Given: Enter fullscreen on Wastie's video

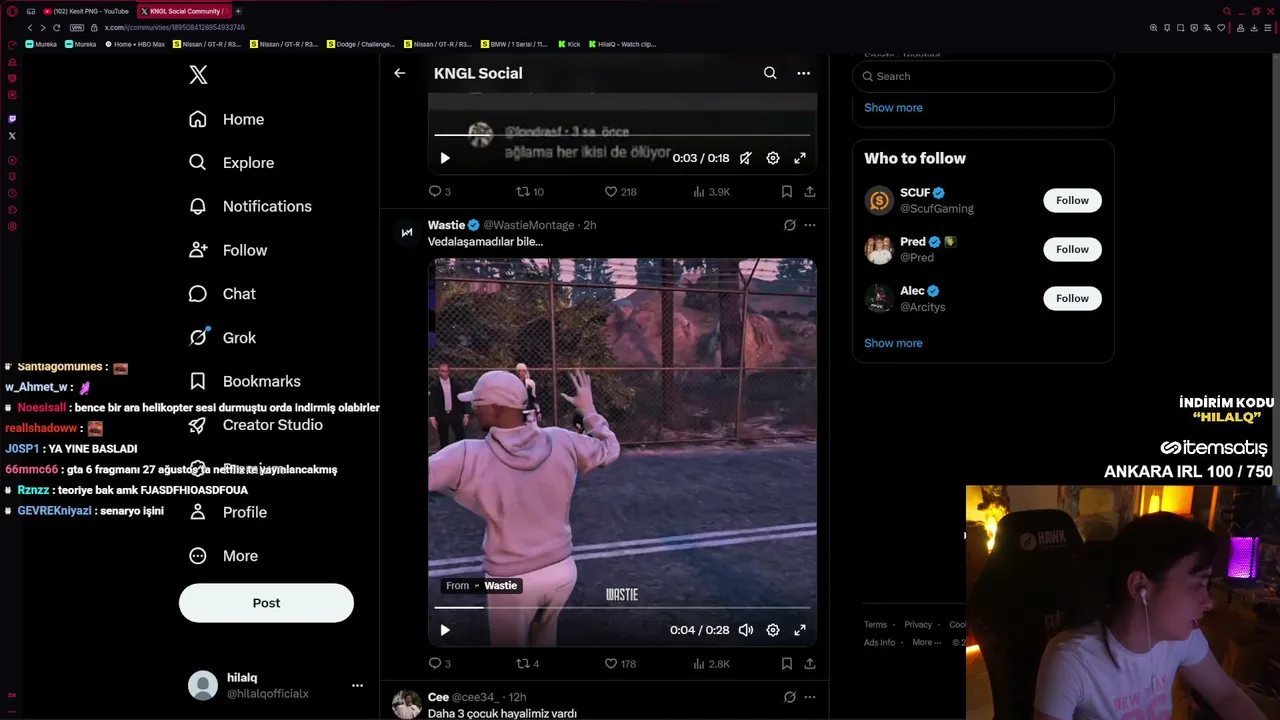Looking at the screenshot, I should [800, 630].
